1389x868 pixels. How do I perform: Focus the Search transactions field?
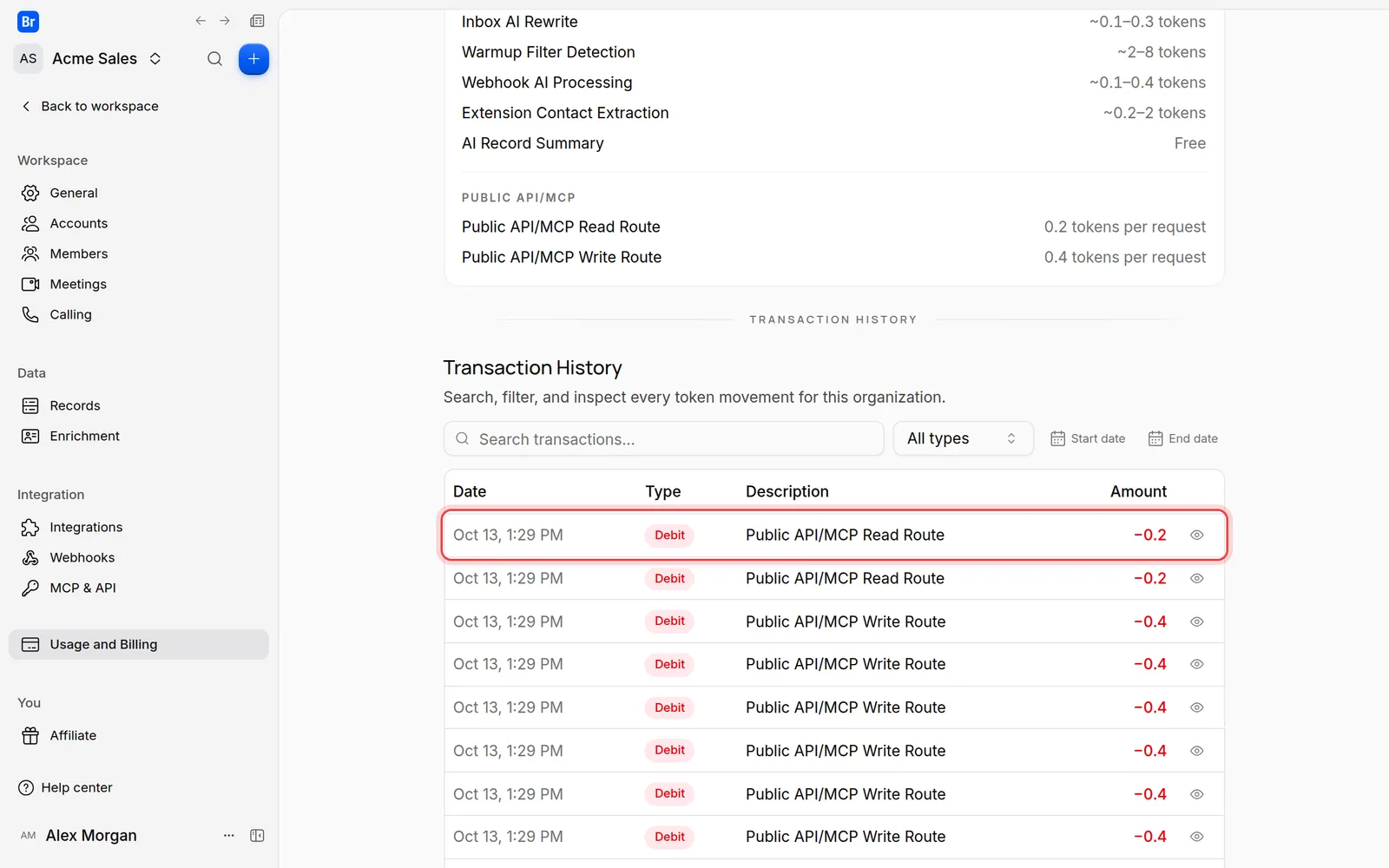663,438
